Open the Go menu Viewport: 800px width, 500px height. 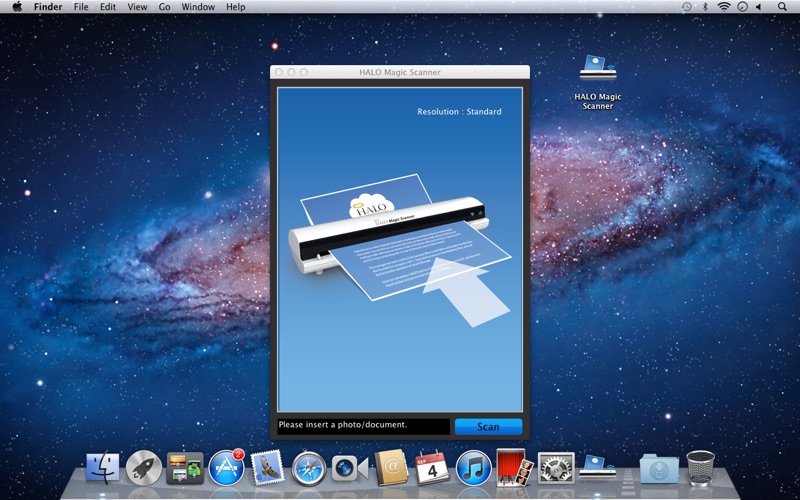point(164,7)
